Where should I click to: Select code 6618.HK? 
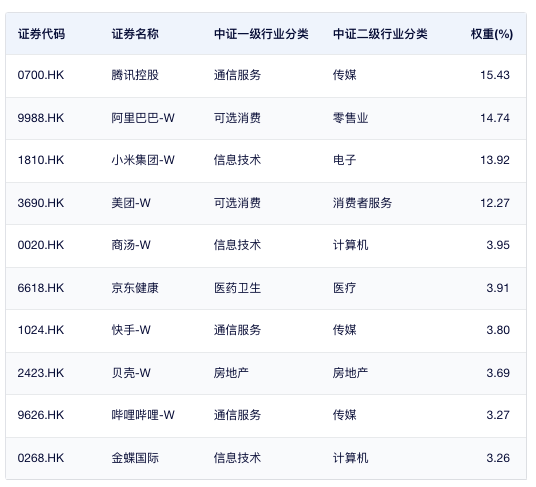[x=41, y=288]
